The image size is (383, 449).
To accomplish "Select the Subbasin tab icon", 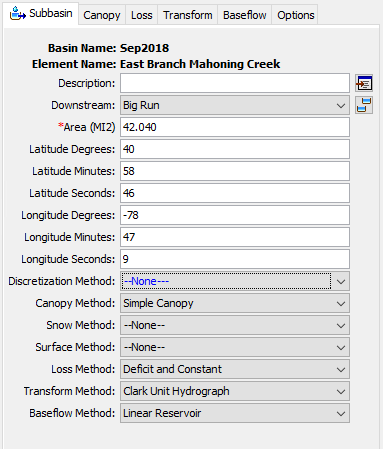I will 18,14.
